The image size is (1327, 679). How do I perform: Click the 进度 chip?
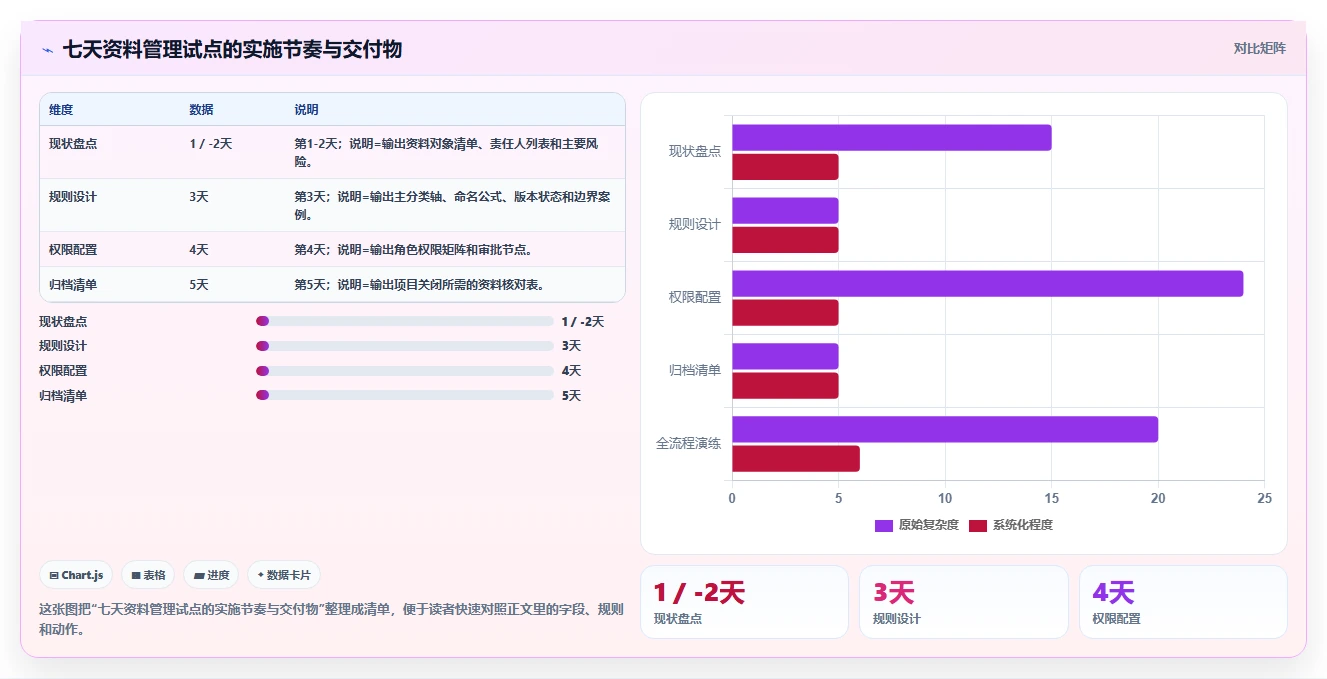pos(211,575)
